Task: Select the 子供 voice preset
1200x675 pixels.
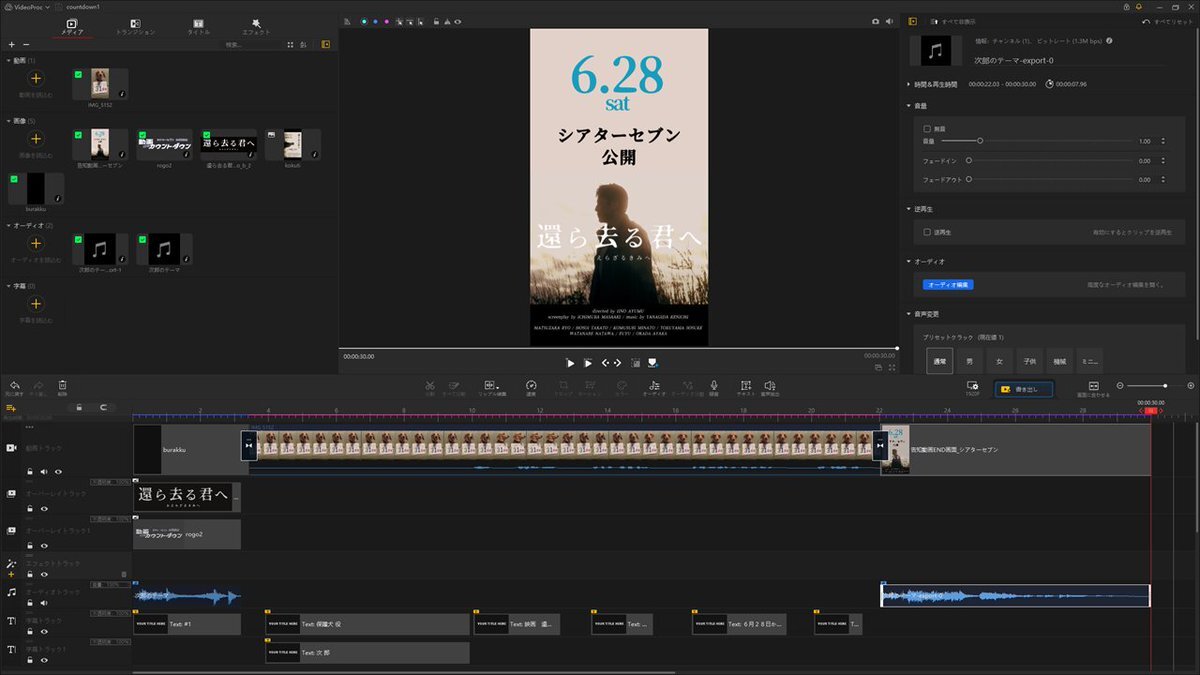Action: click(x=1029, y=360)
